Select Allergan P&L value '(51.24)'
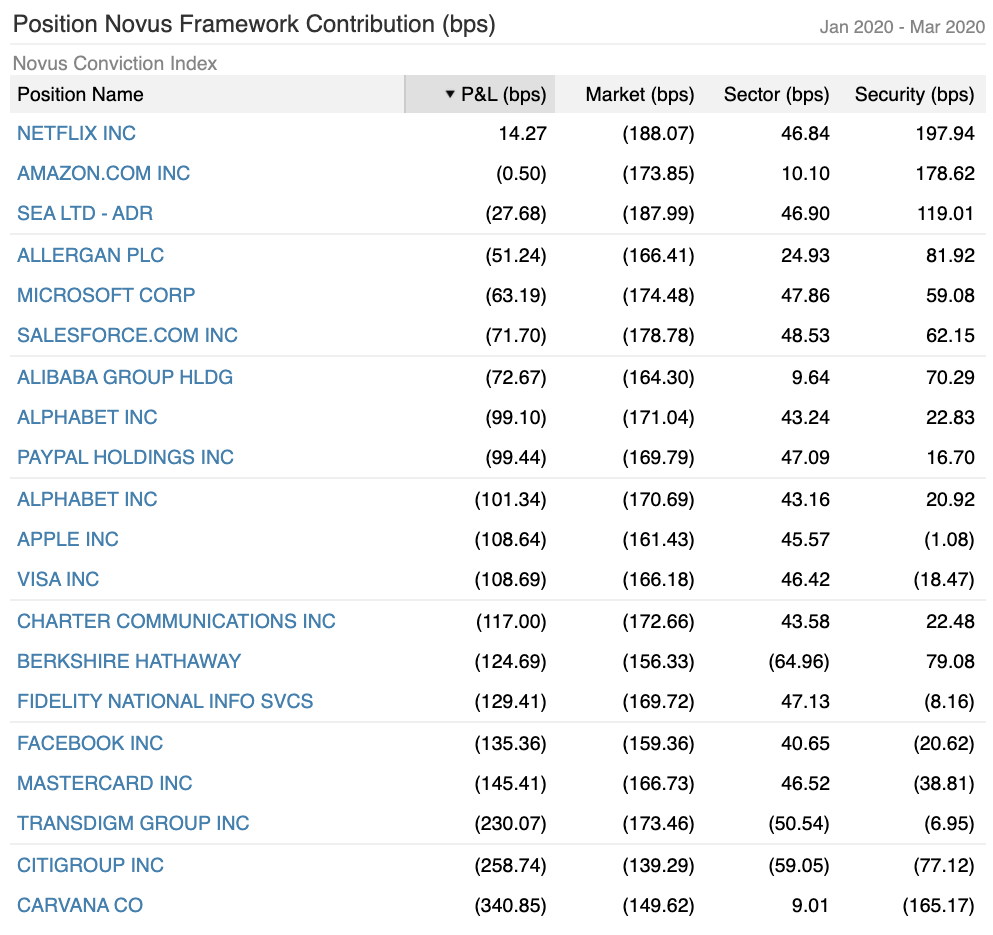Screen dimensions: 993x935 point(516,255)
